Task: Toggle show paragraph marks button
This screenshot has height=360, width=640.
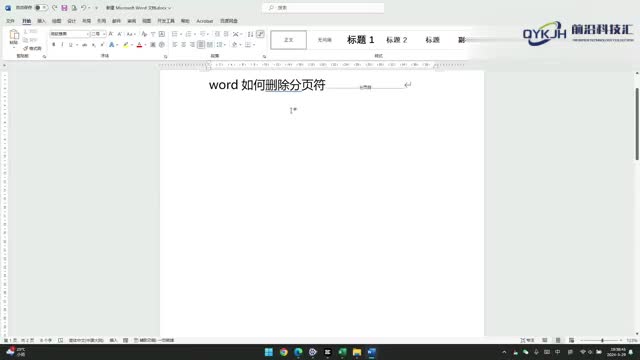Action: click(260, 34)
